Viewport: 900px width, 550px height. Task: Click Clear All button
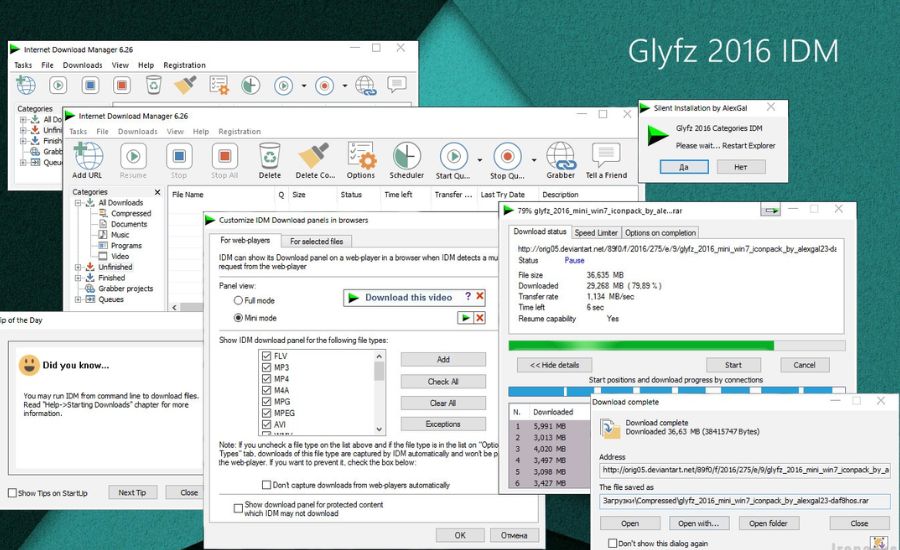(x=443, y=403)
